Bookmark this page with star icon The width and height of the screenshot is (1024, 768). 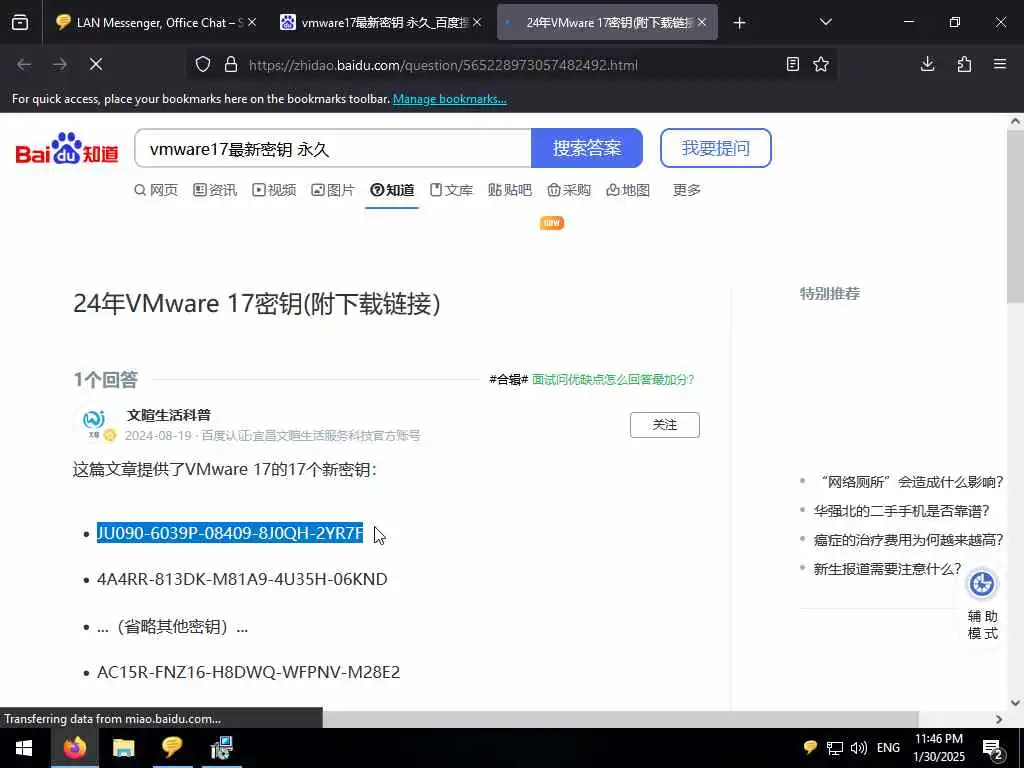(x=821, y=65)
